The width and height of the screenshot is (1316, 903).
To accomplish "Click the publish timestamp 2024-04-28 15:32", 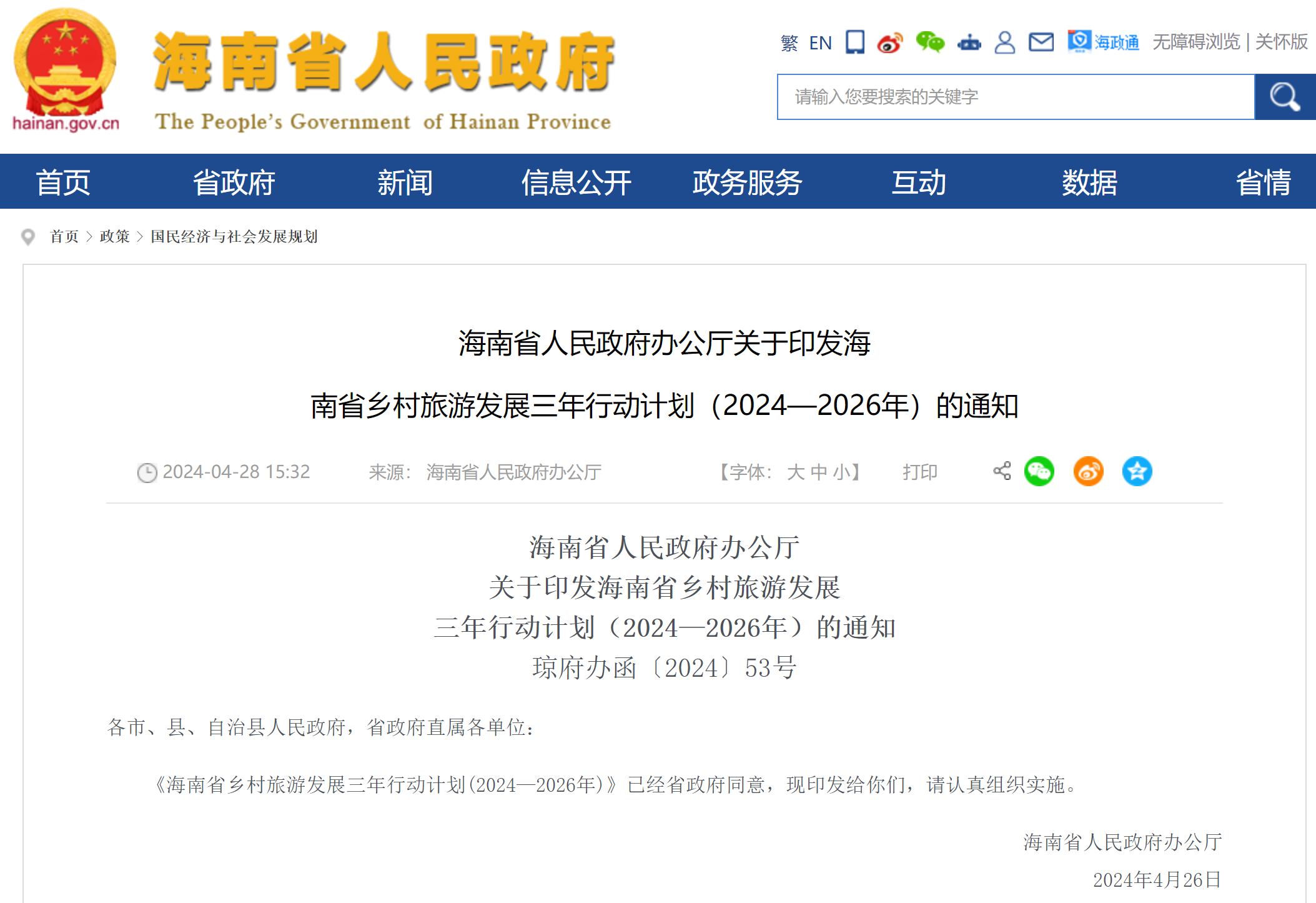I will point(236,472).
